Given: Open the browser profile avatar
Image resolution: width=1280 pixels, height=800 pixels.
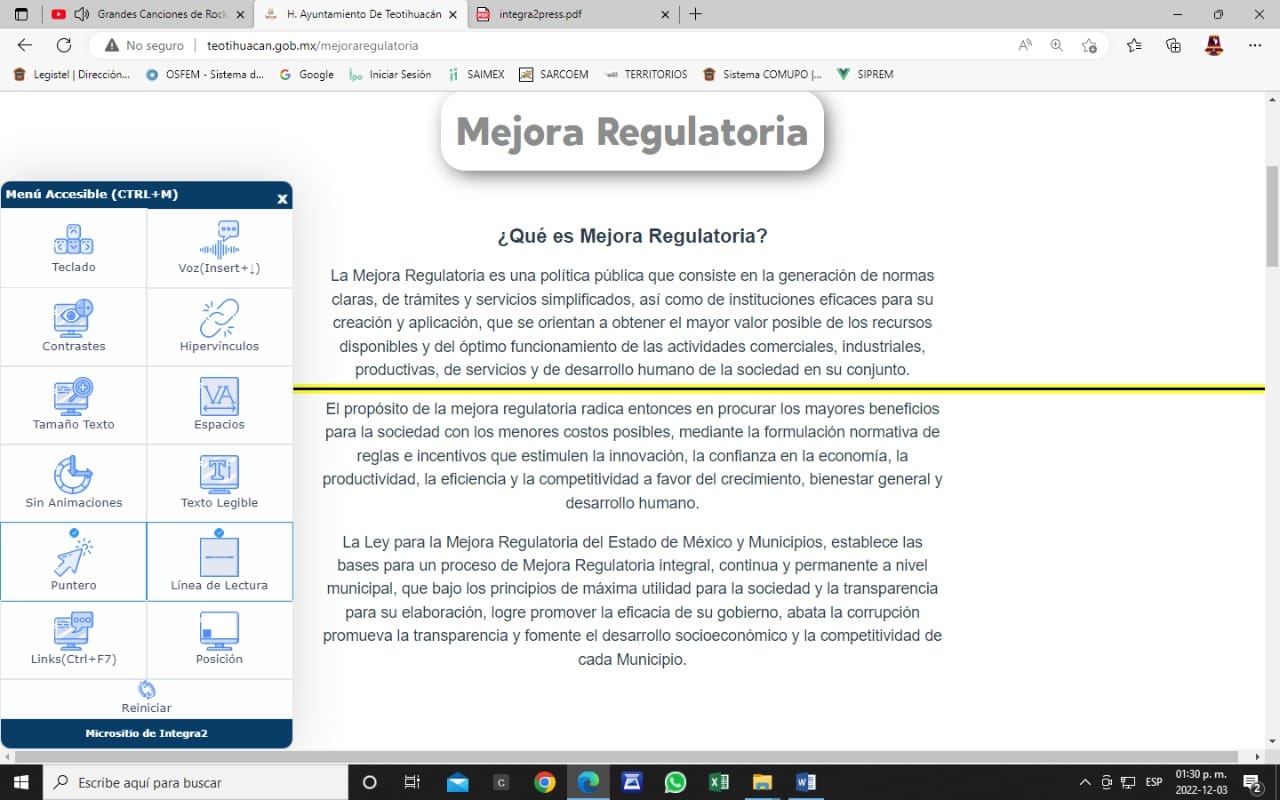Looking at the screenshot, I should 1214,45.
